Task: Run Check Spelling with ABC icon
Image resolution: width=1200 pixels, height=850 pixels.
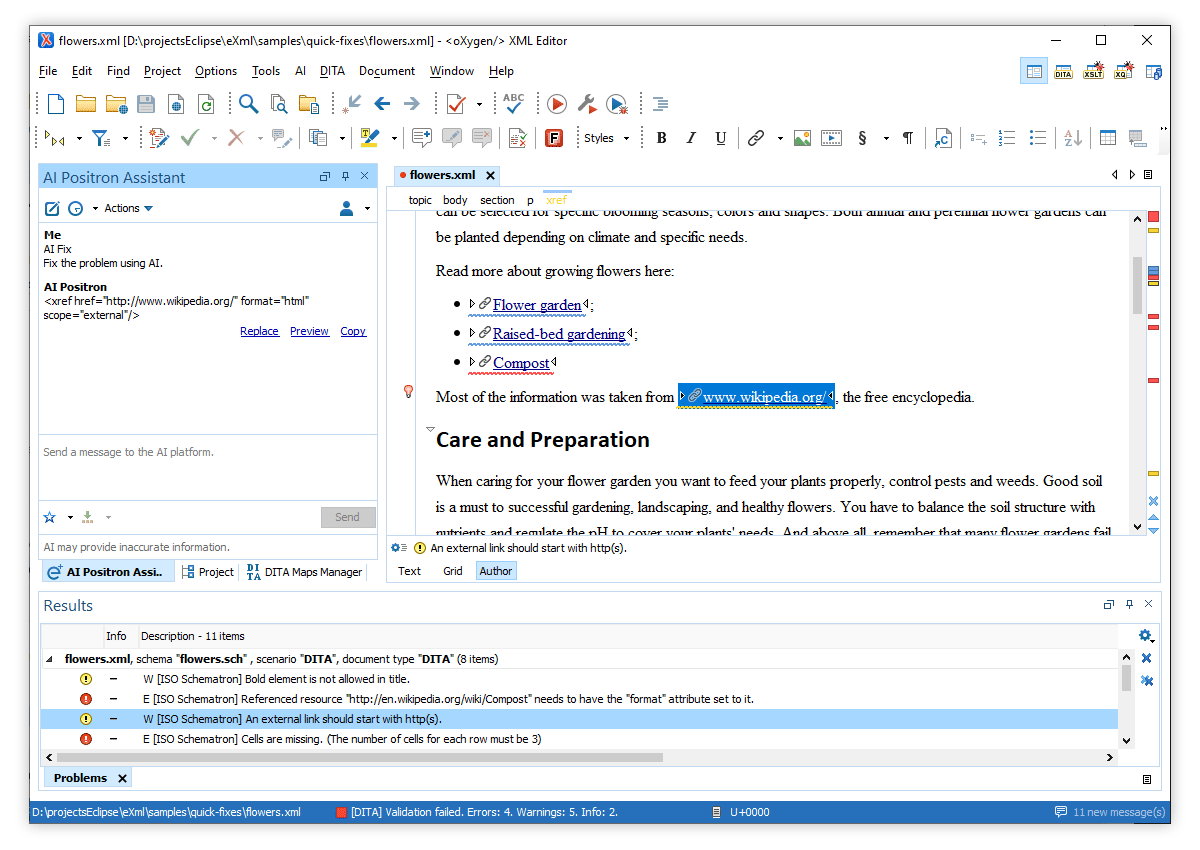Action: [514, 103]
